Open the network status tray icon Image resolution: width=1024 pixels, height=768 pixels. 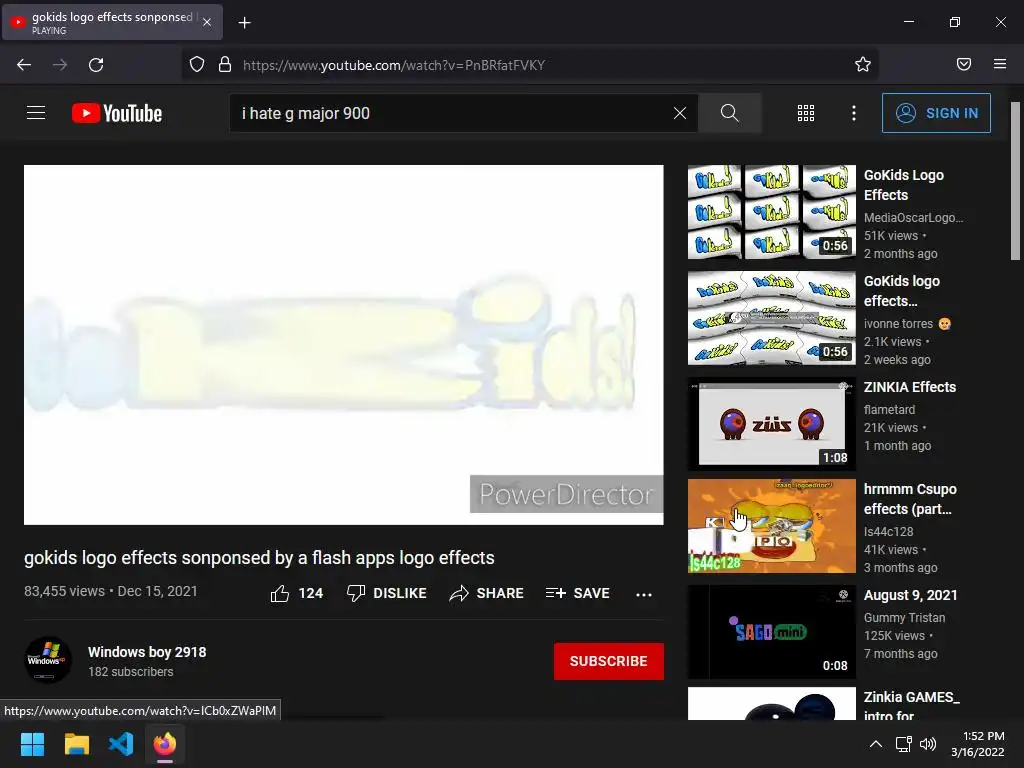pos(904,744)
